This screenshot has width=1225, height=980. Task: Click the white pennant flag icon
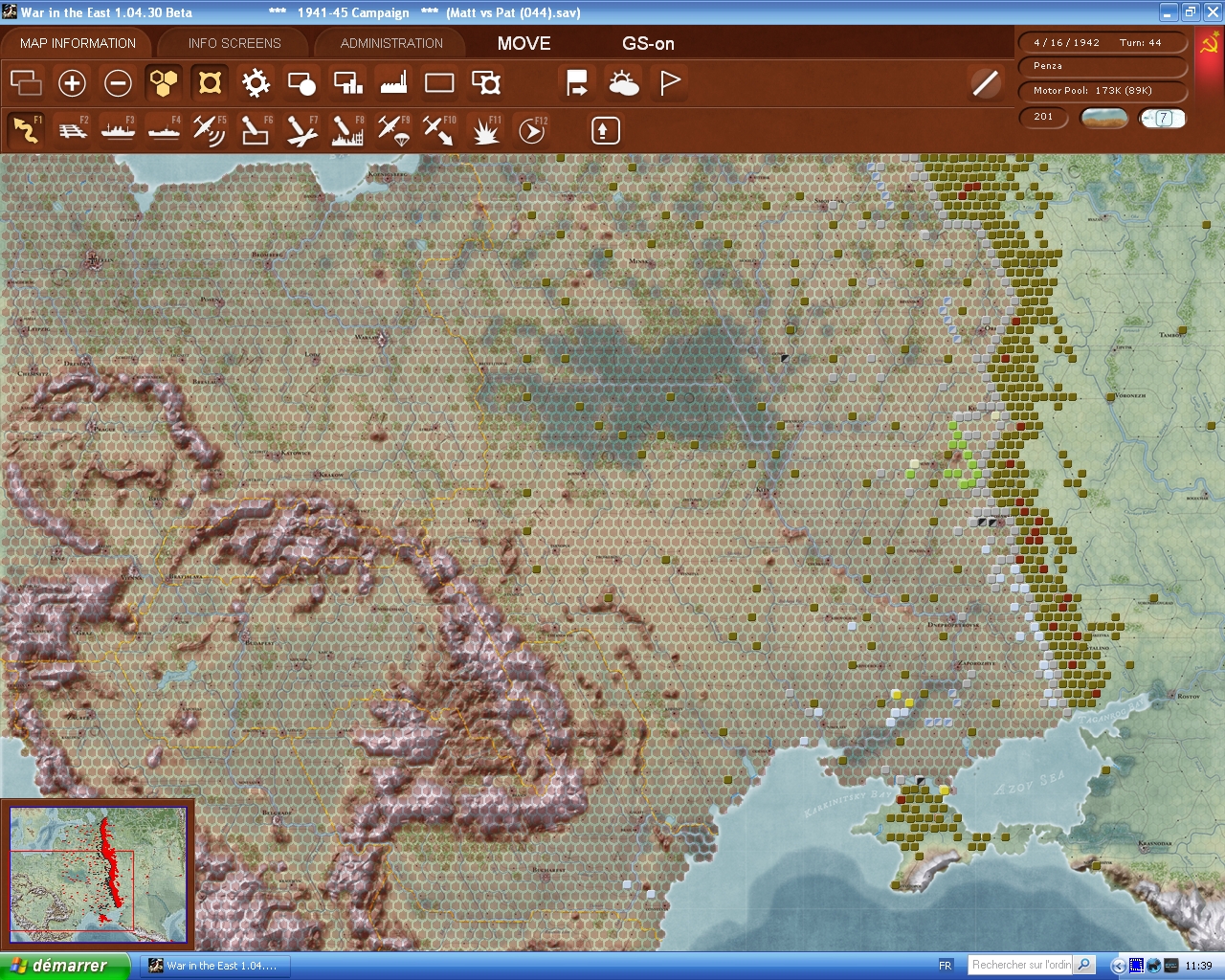670,83
